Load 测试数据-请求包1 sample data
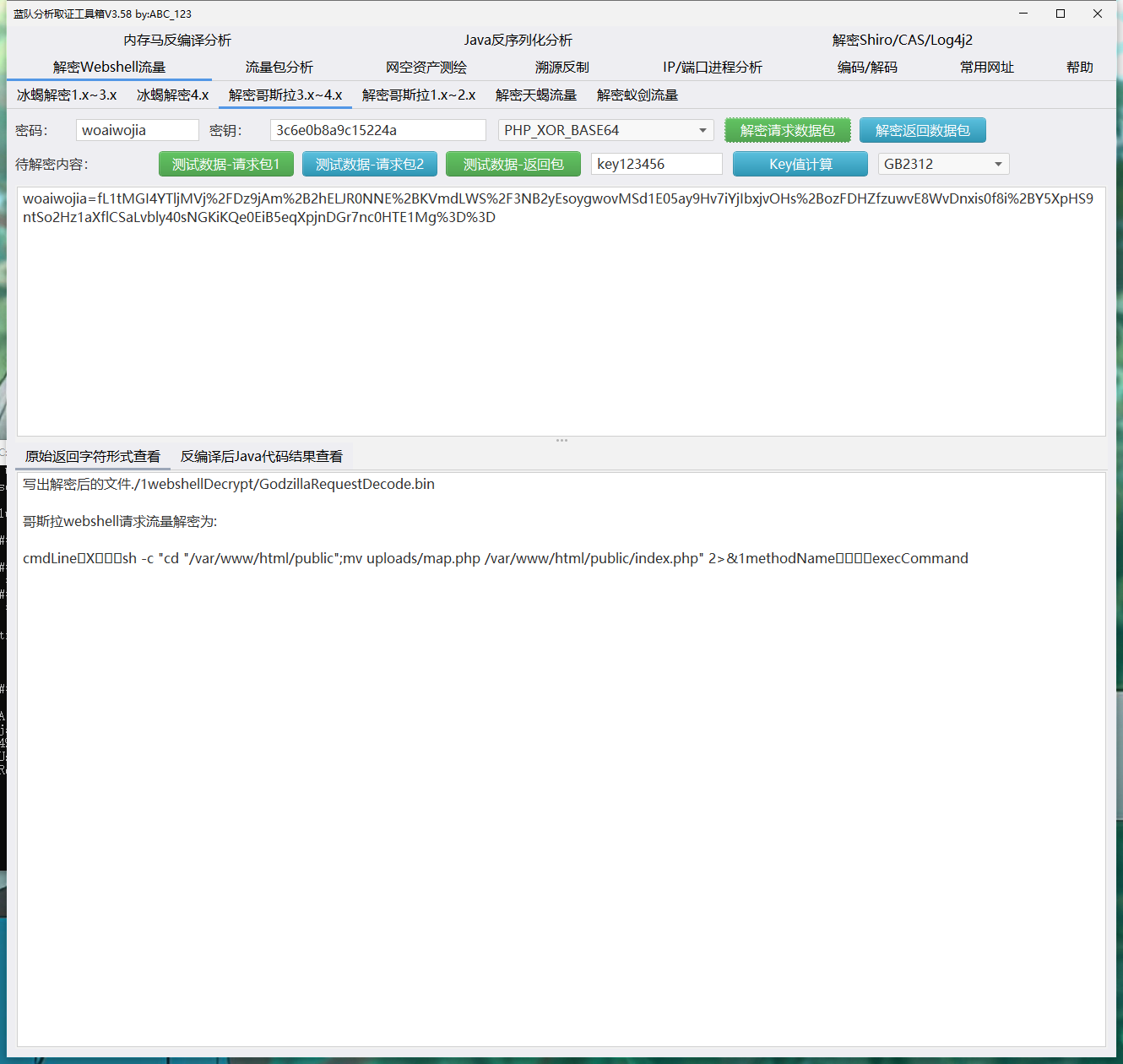This screenshot has height=1064, width=1123. [x=225, y=164]
